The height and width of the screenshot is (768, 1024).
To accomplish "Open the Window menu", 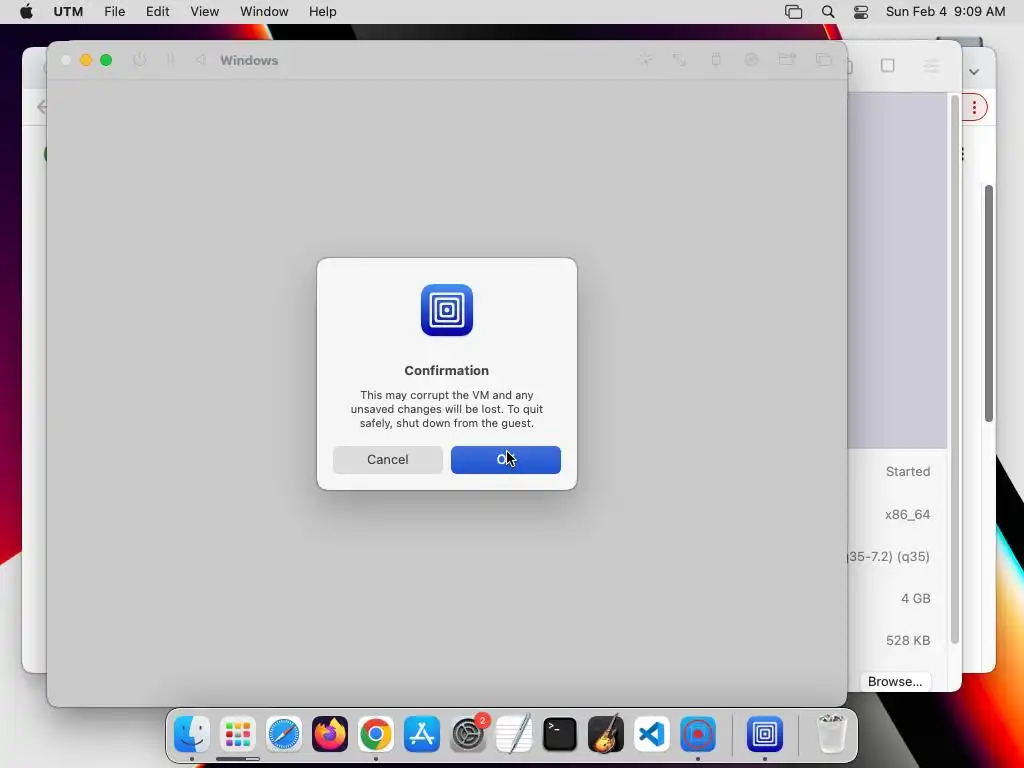I will (264, 12).
